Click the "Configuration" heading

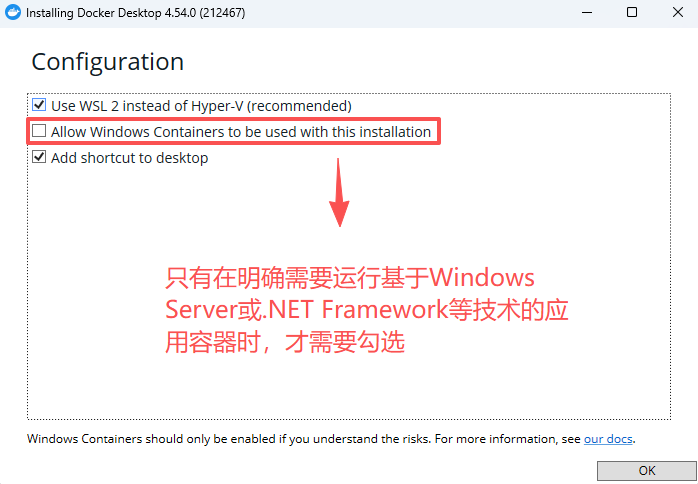coord(108,61)
